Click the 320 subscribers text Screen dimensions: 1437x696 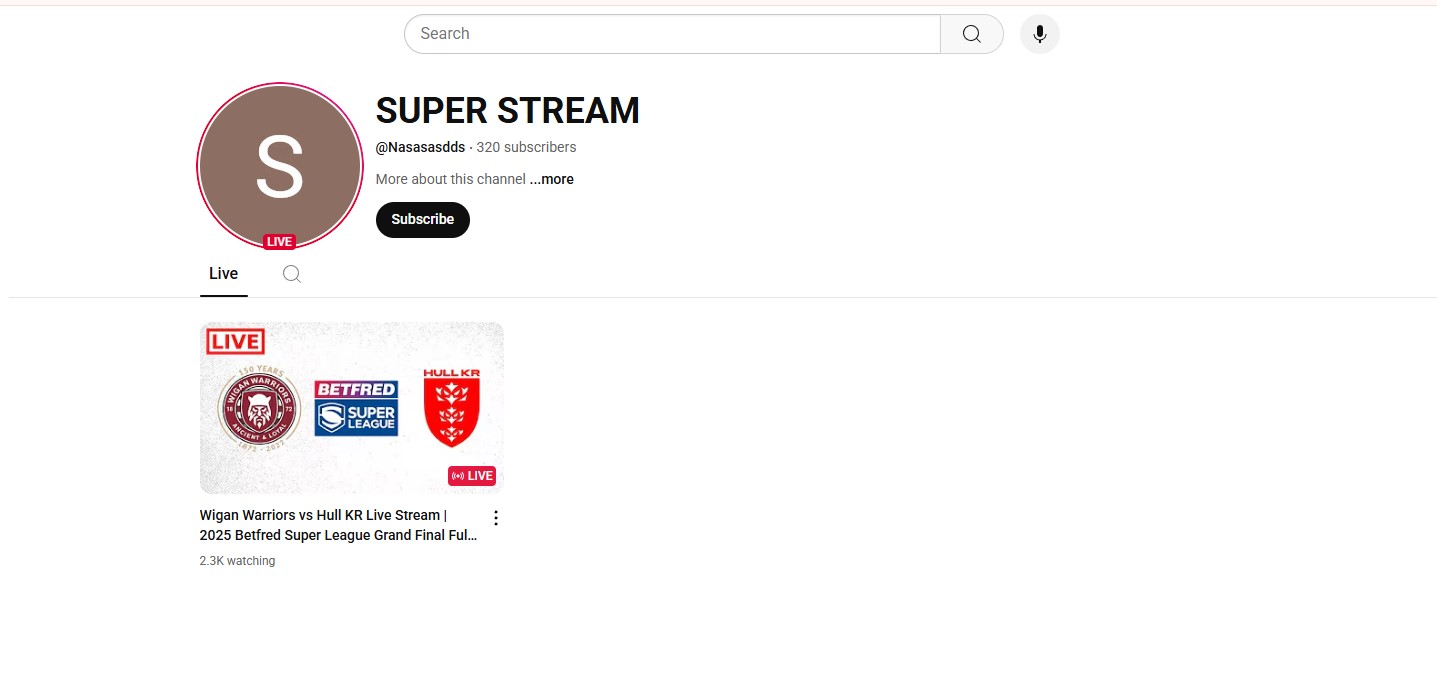[526, 147]
